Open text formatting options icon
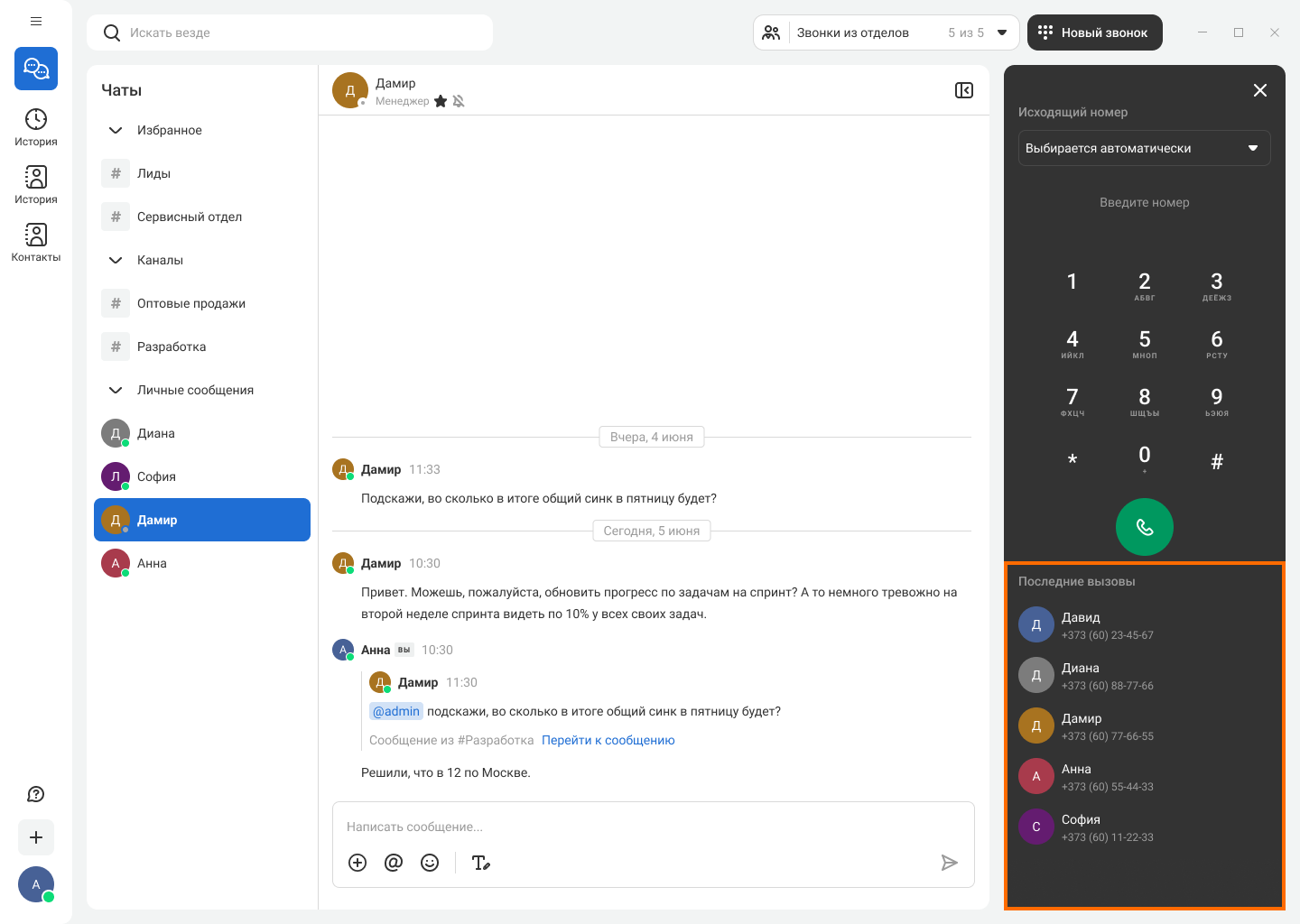The image size is (1300, 924). [481, 863]
